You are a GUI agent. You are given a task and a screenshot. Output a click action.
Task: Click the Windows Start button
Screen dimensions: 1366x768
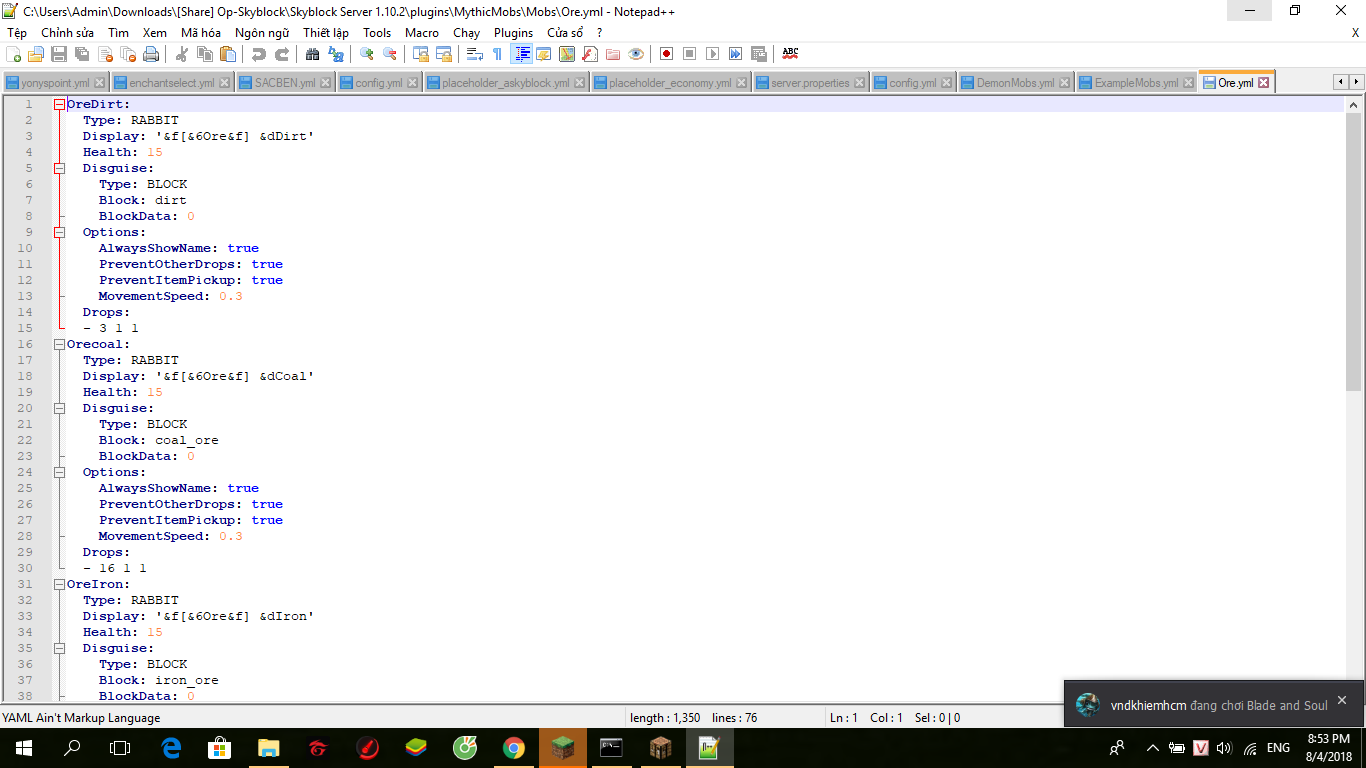coord(24,748)
